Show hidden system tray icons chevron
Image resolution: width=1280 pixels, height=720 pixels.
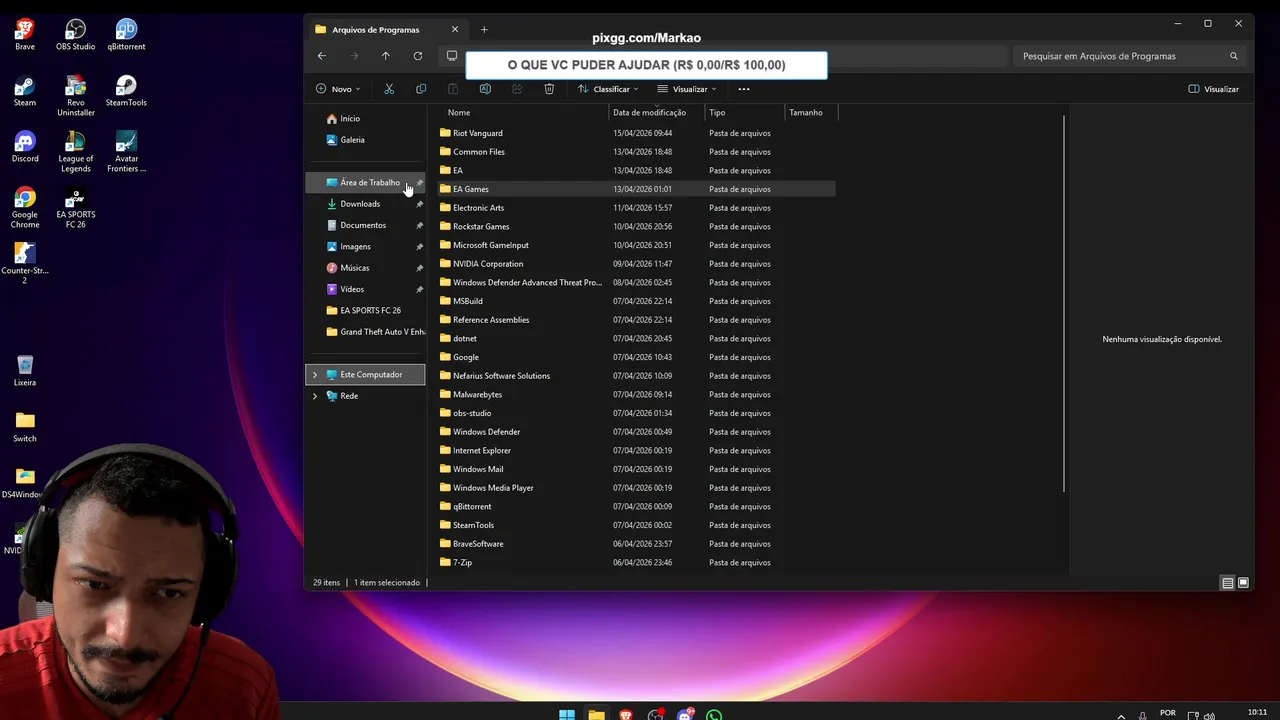click(1121, 715)
